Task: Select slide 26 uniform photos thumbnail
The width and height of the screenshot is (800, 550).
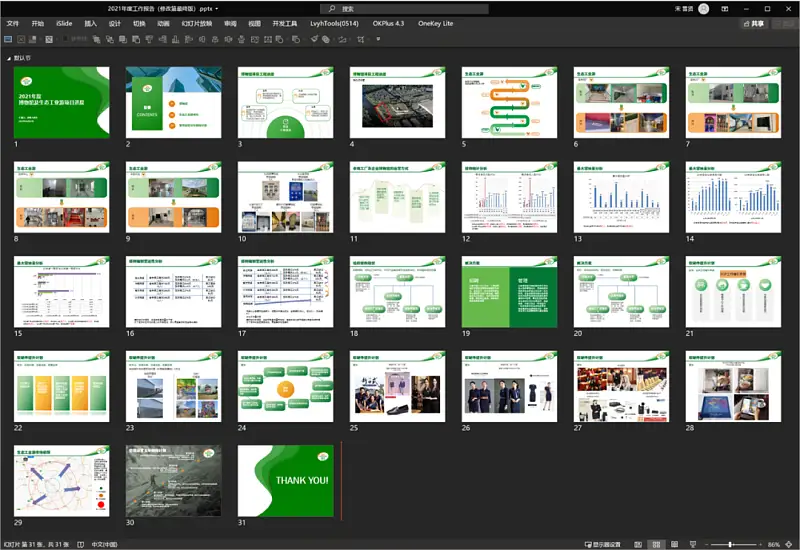Action: (x=509, y=386)
